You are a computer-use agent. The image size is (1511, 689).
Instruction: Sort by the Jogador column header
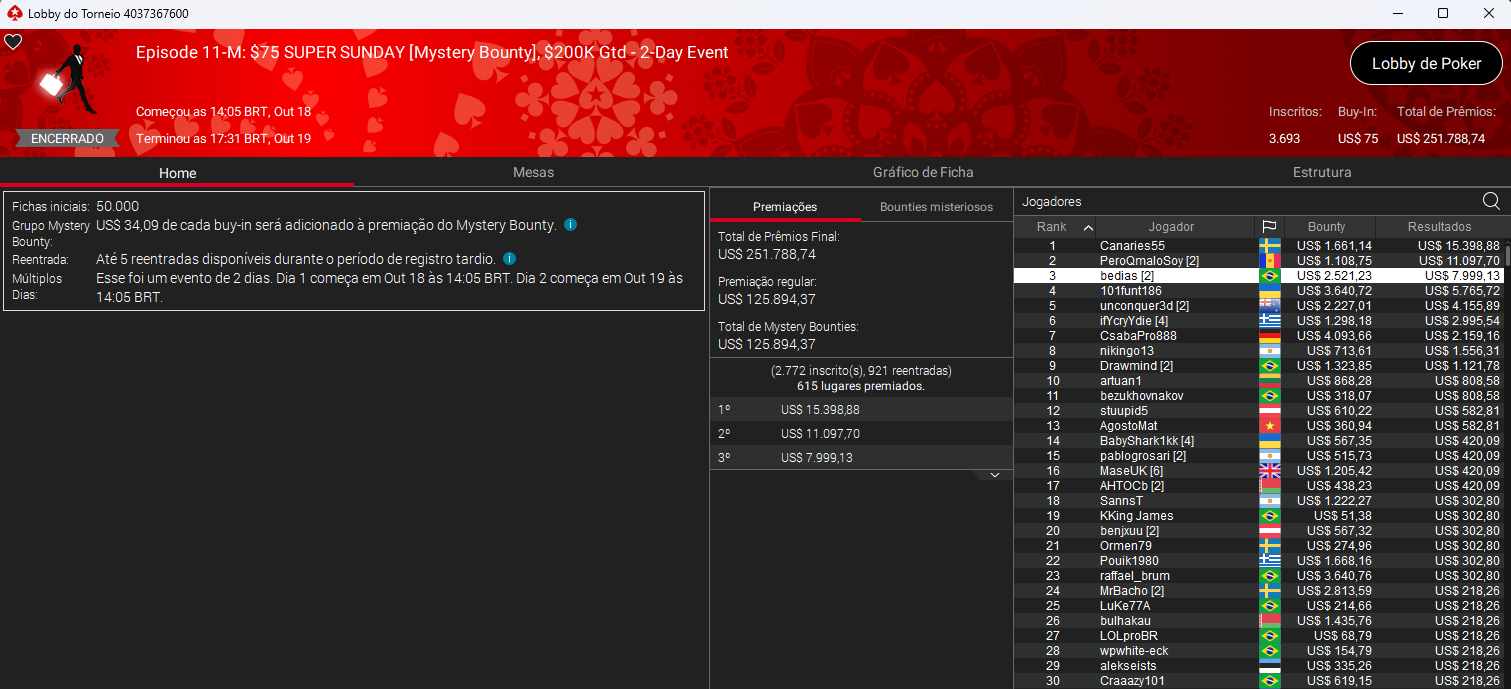click(1171, 227)
